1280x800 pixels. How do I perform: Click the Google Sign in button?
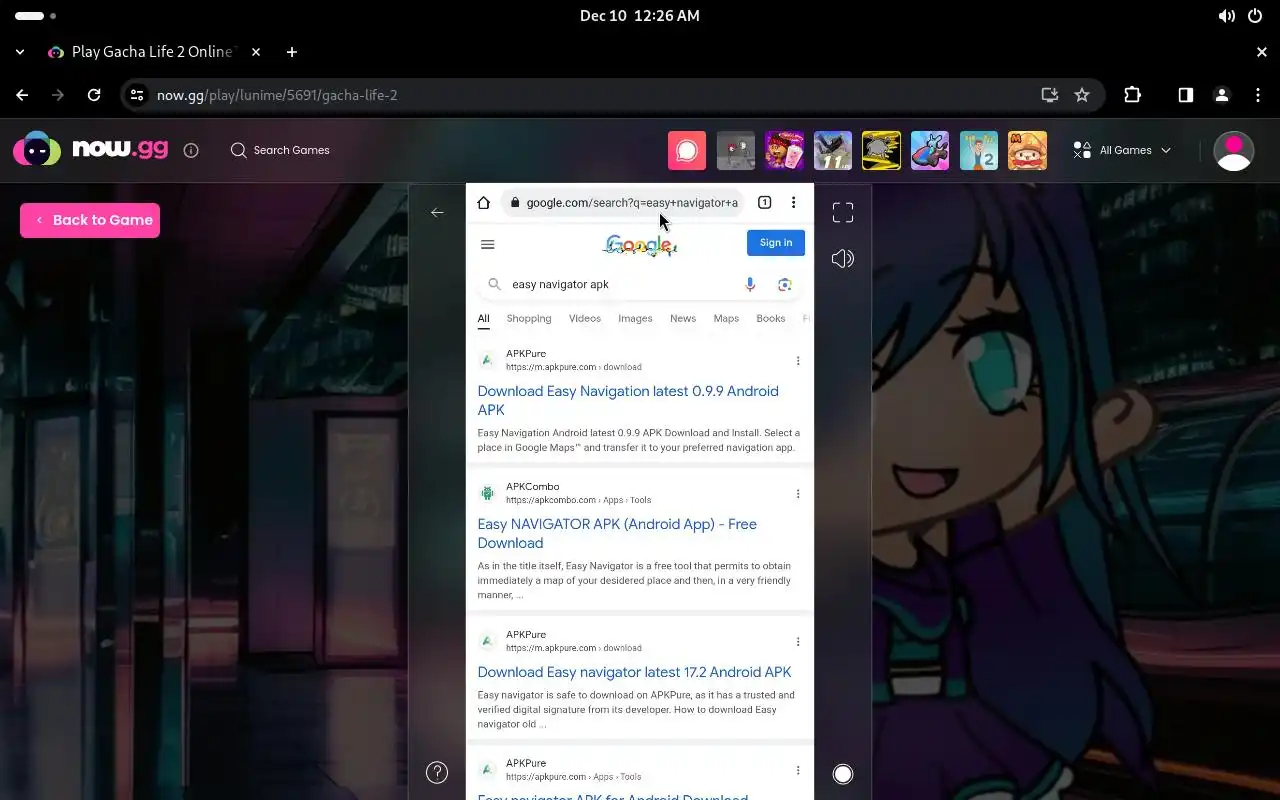click(776, 242)
